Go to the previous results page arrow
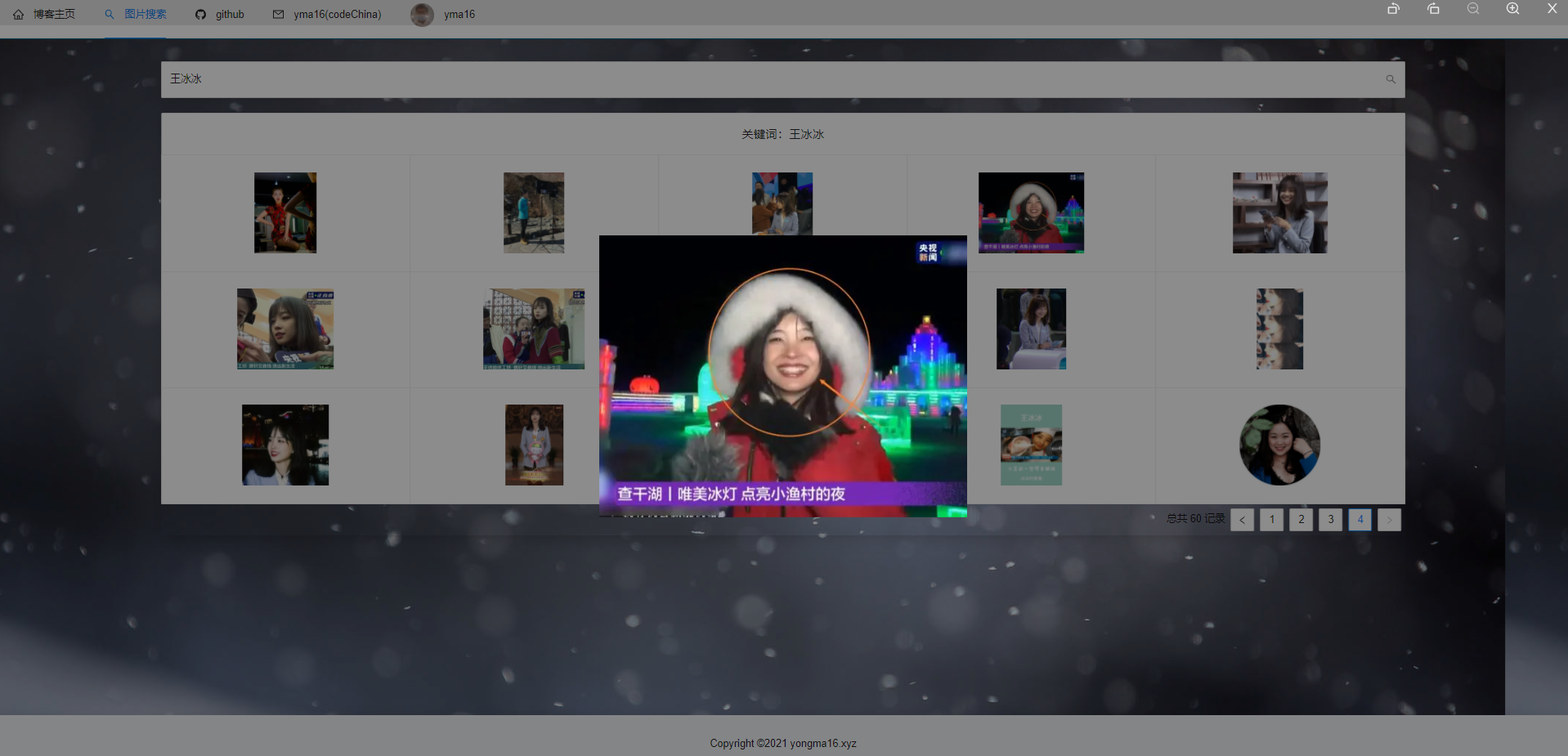This screenshot has width=1568, height=756. tap(1242, 520)
